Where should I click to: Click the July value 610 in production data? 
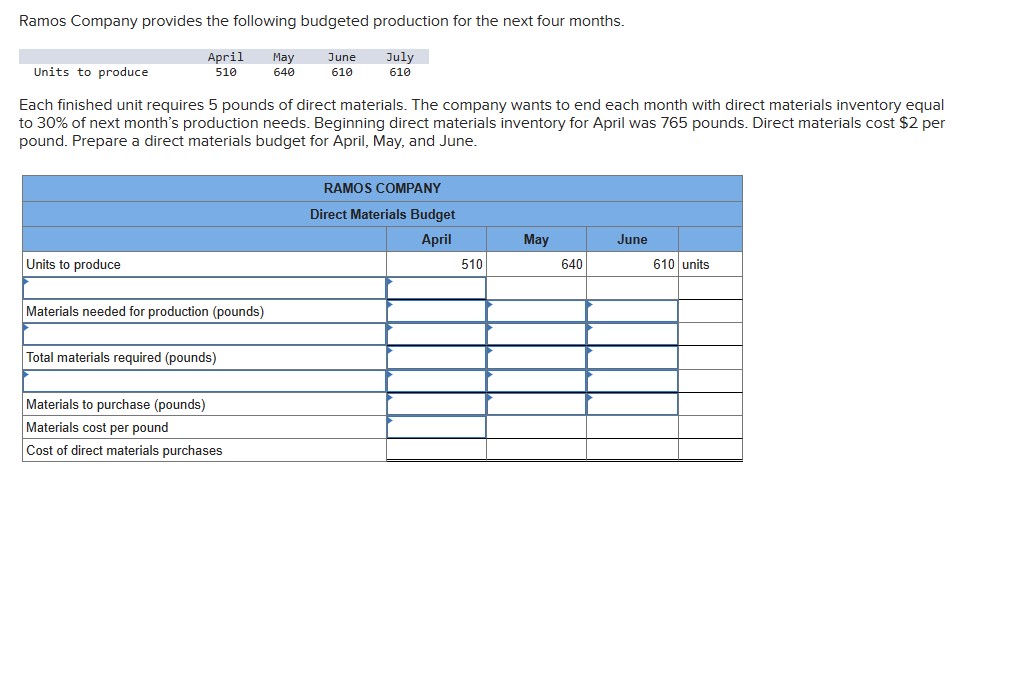pos(400,72)
